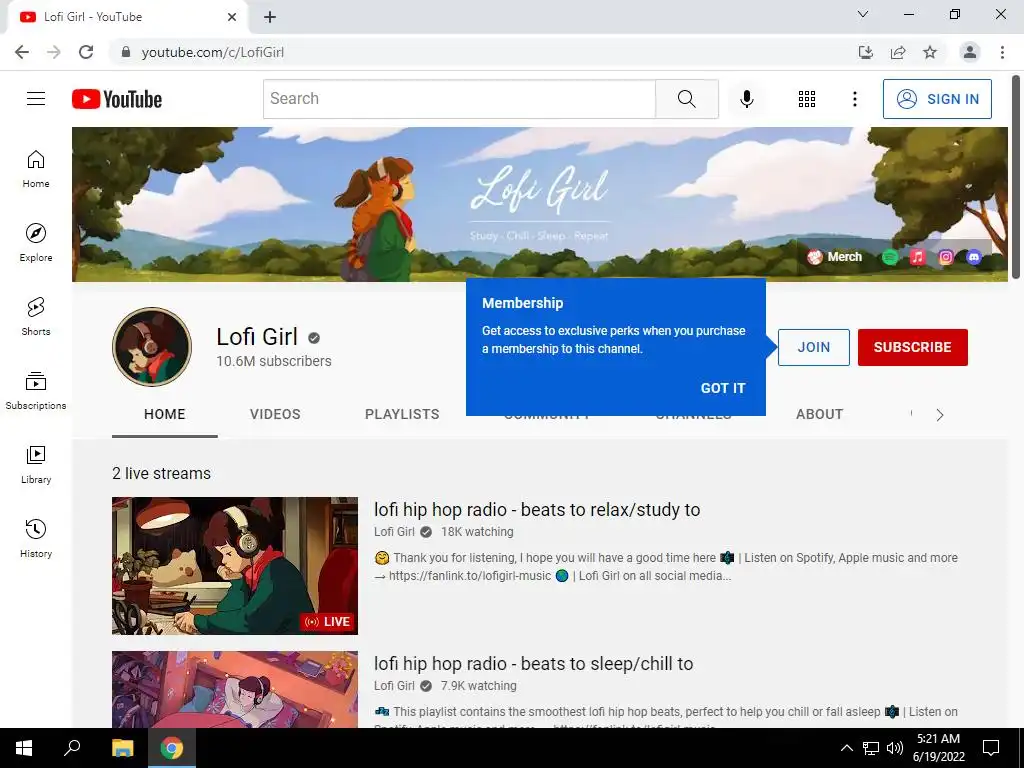Click the Merch link on the banner
1024x768 pixels.
[835, 257]
